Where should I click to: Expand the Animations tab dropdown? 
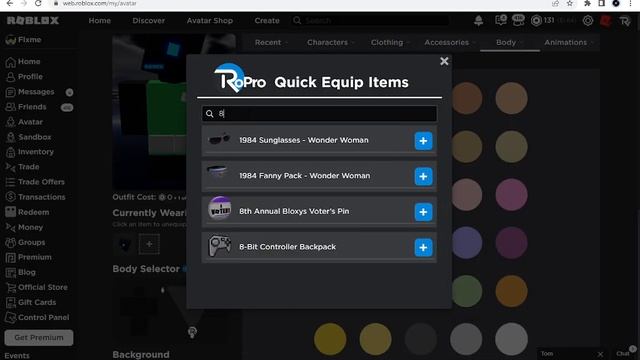pyautogui.click(x=569, y=42)
